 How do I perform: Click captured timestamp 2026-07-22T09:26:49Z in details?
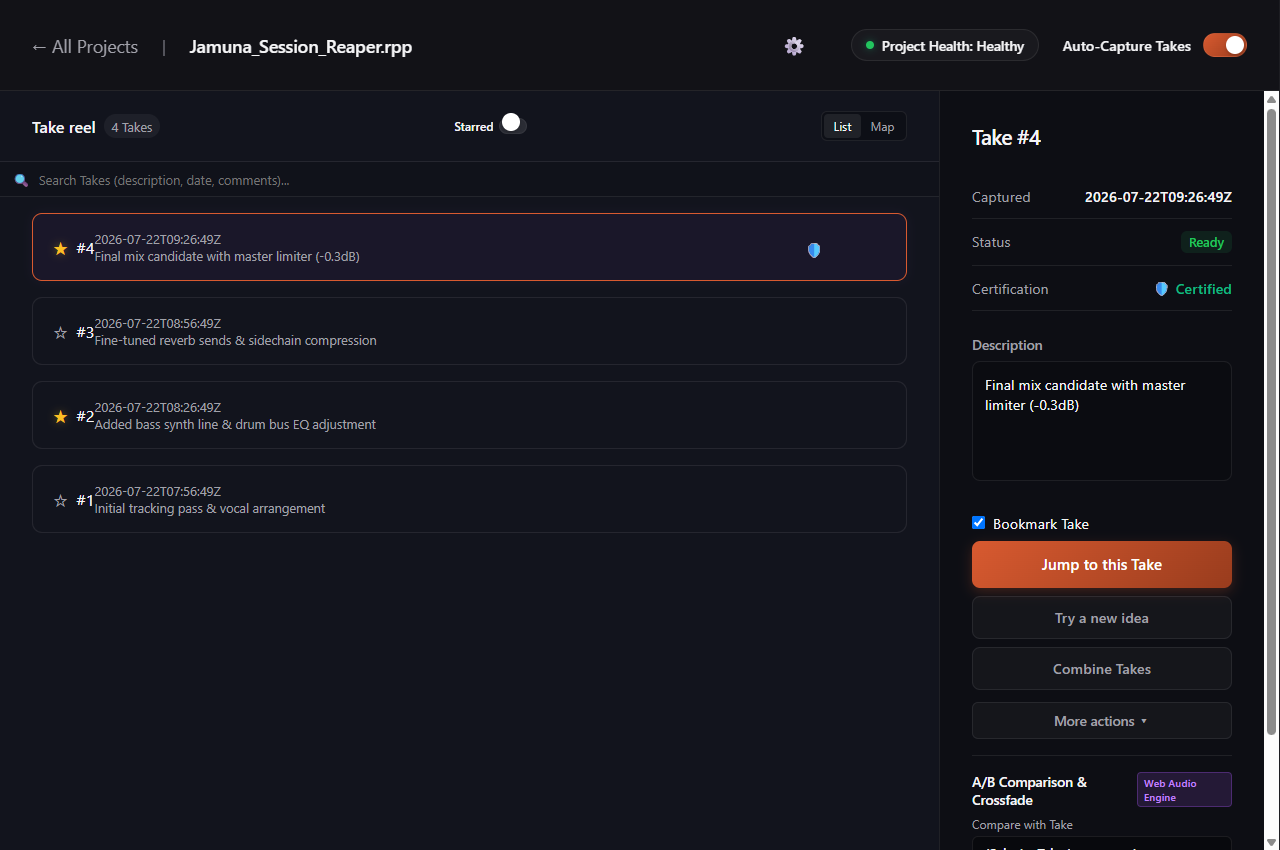1158,197
